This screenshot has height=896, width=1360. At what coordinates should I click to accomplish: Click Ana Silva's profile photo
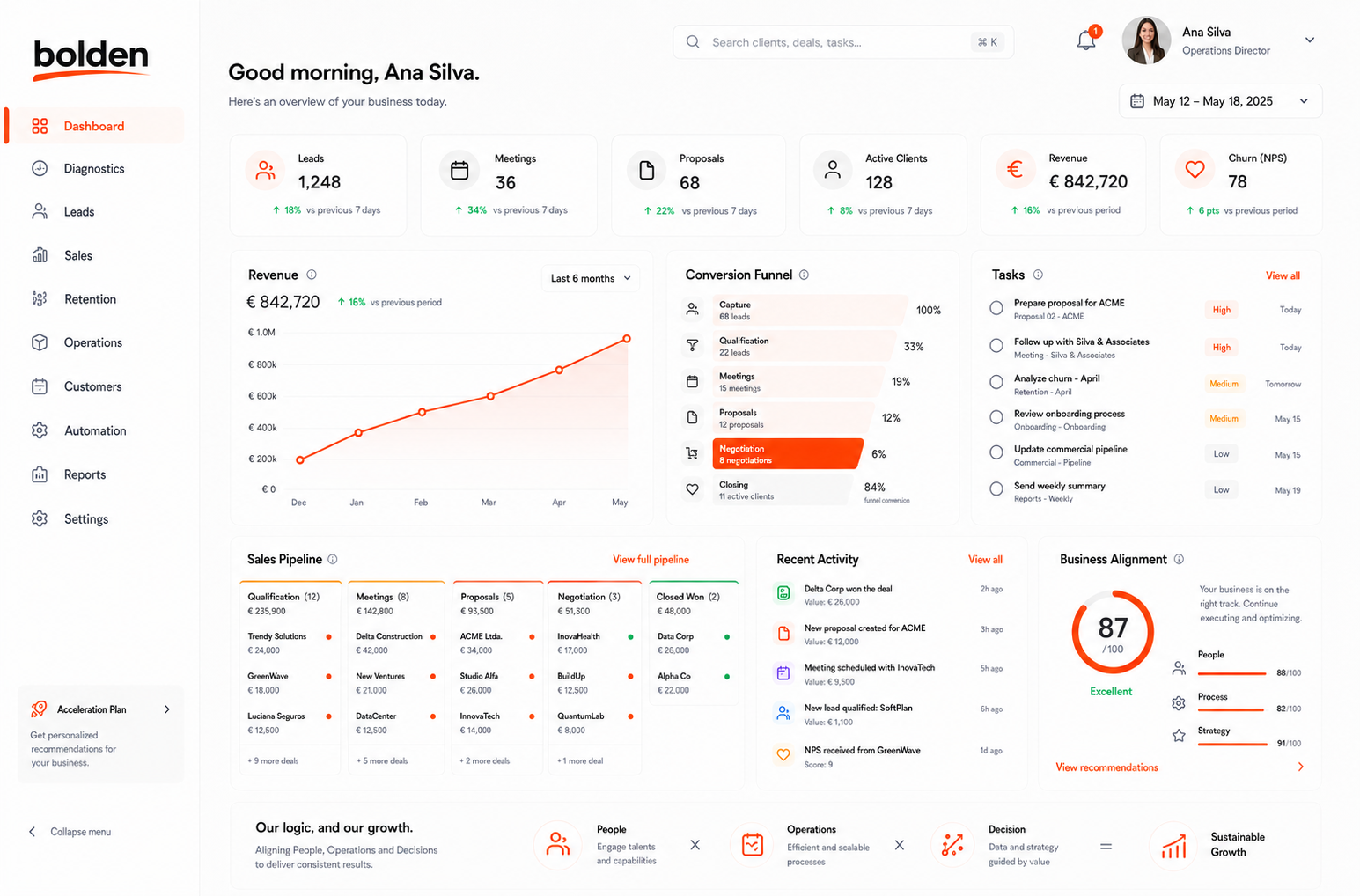[1146, 40]
